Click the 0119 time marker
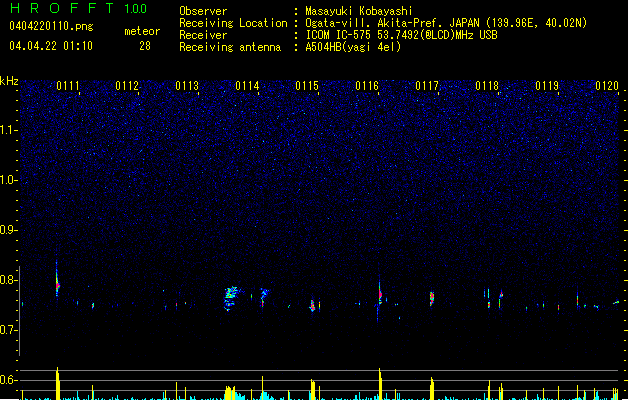The width and height of the screenshot is (629, 400). pos(547,86)
